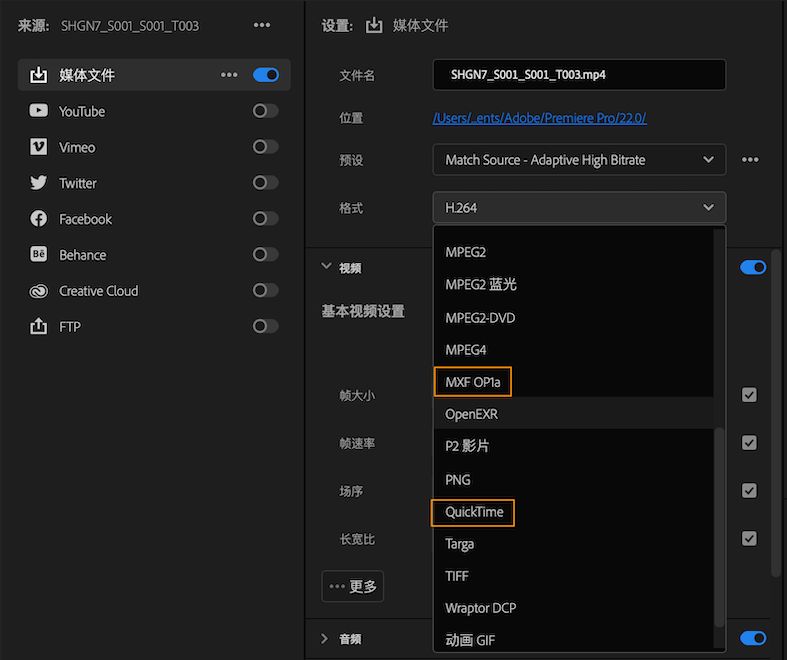Click the Facebook logo icon

click(x=39, y=219)
